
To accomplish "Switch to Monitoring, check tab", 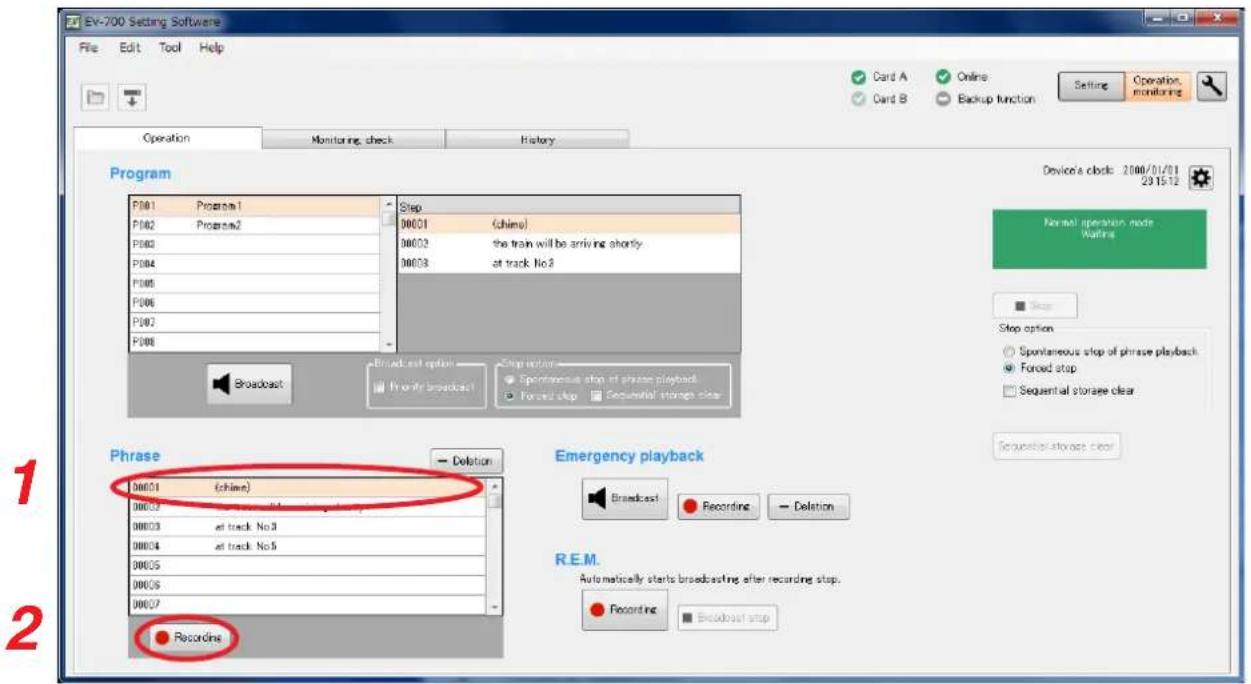I will (353, 140).
